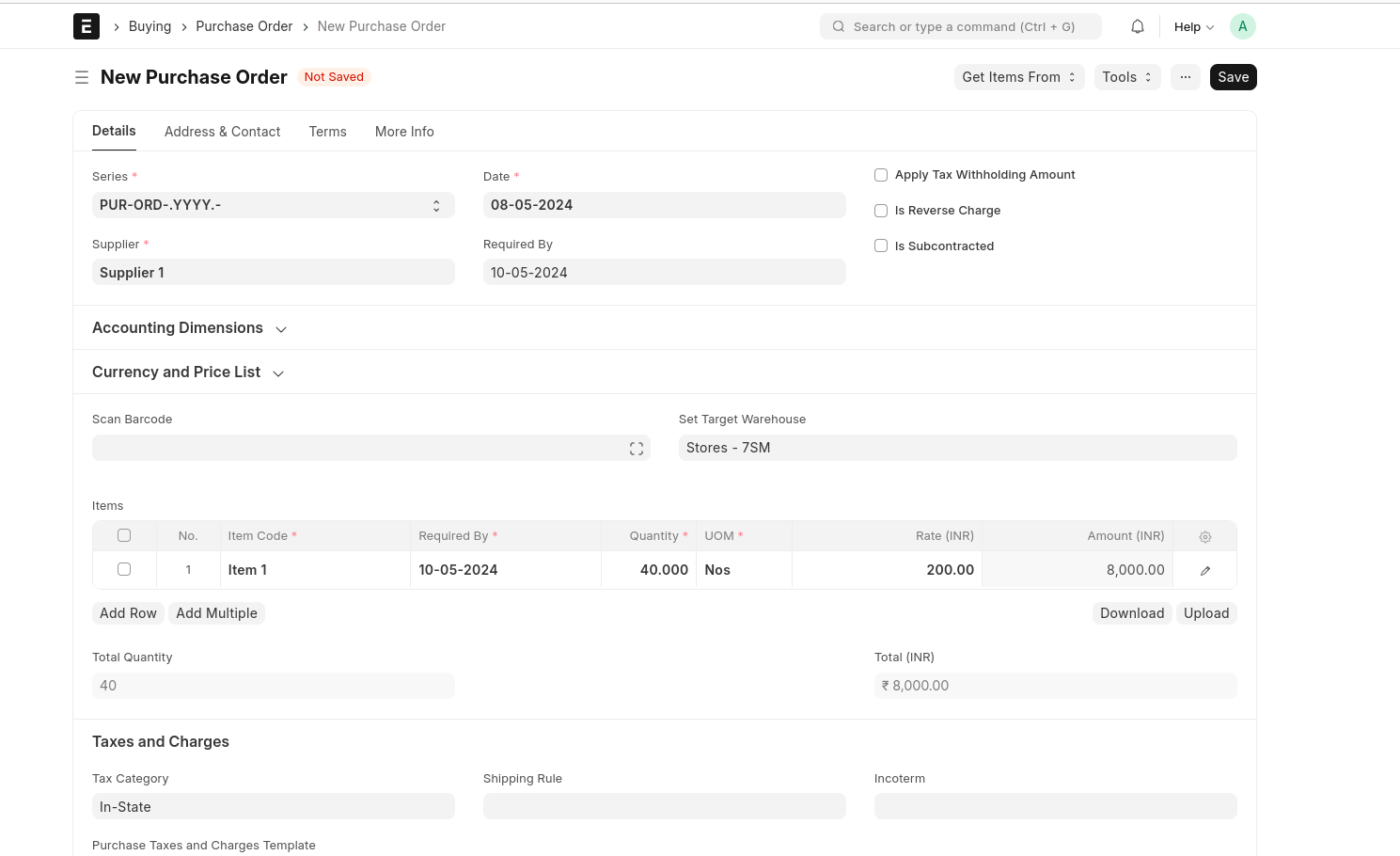Open the Terms tab

[327, 132]
